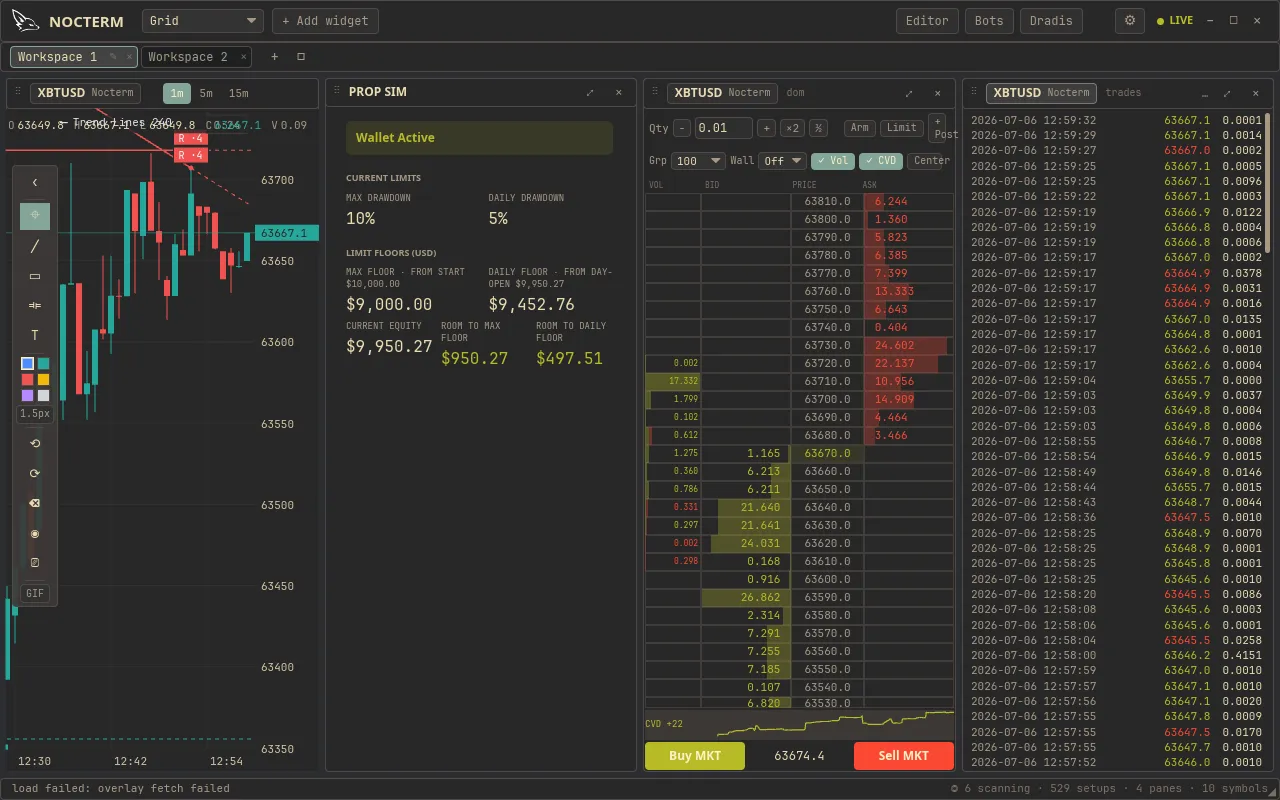
Task: Open the trades panel XBTUSD symbol selector
Action: pyautogui.click(x=1041, y=93)
